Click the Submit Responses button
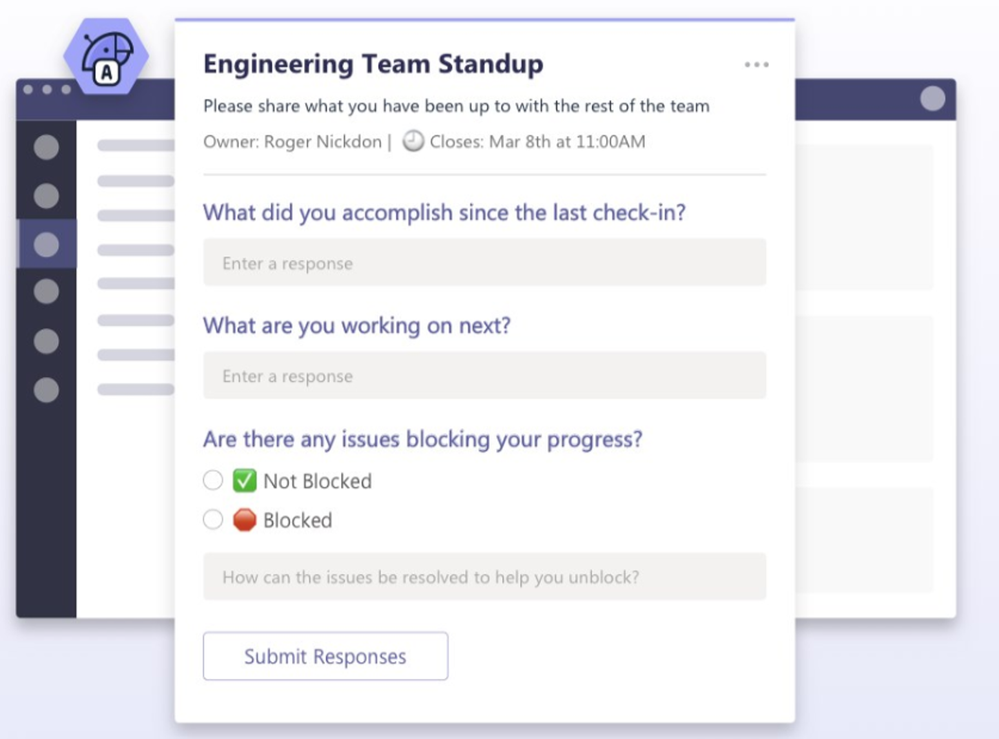Viewport: 999px width, 739px height. 326,656
